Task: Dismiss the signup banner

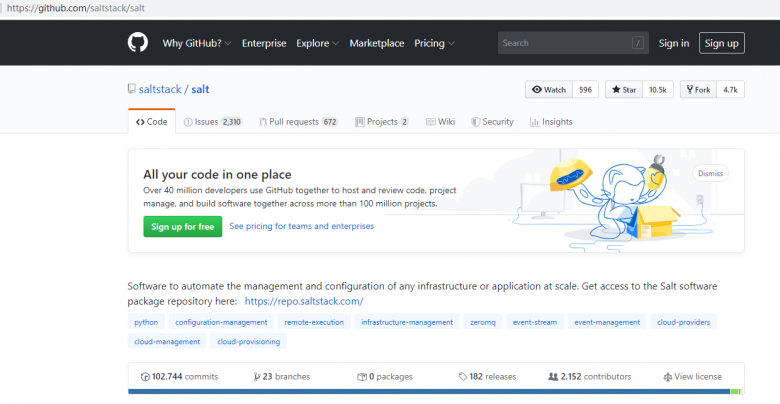Action: (x=710, y=173)
